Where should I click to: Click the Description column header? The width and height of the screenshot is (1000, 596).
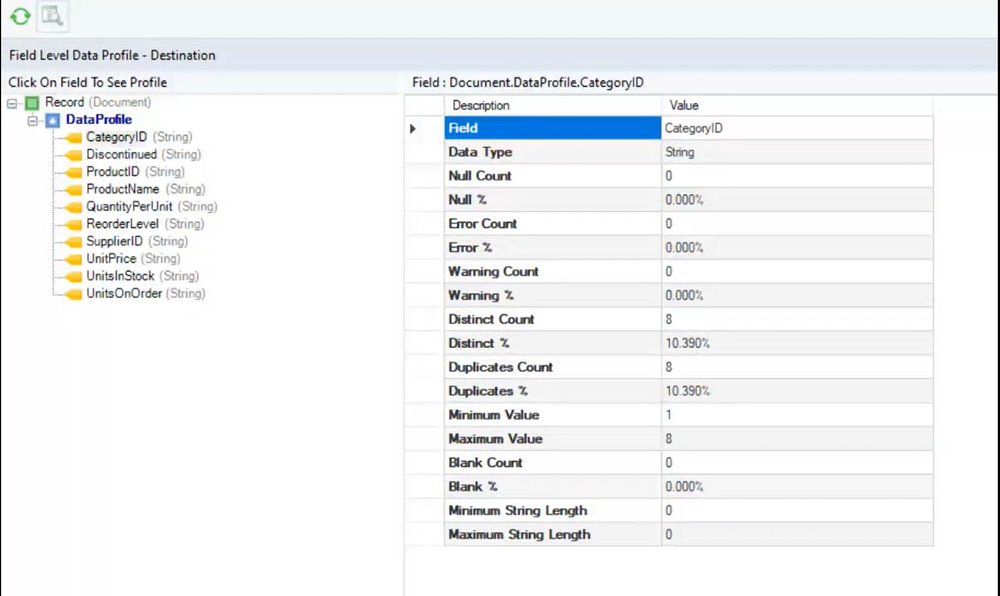click(x=483, y=105)
